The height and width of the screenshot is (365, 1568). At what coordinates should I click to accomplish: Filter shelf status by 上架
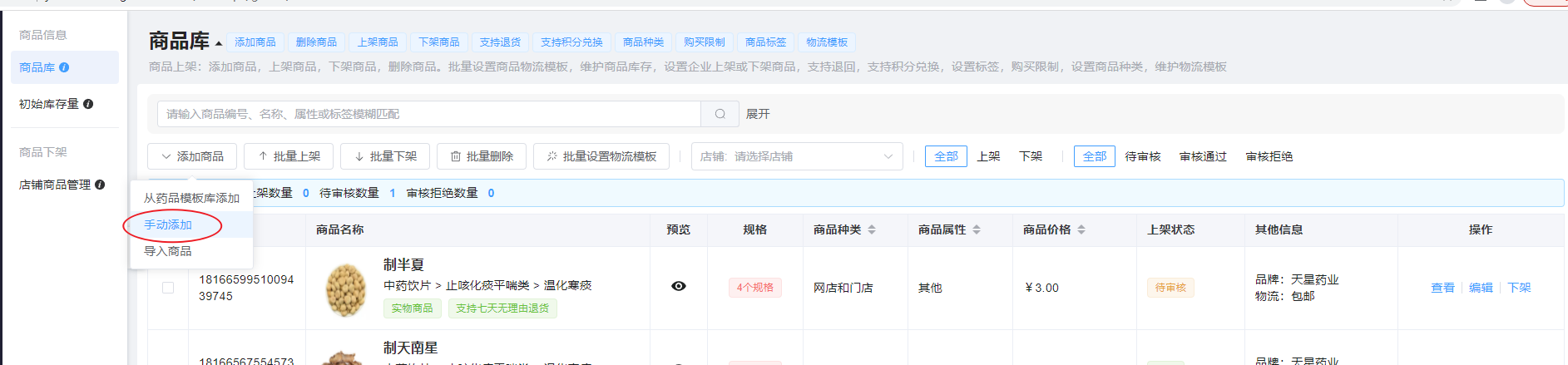pyautogui.click(x=988, y=156)
